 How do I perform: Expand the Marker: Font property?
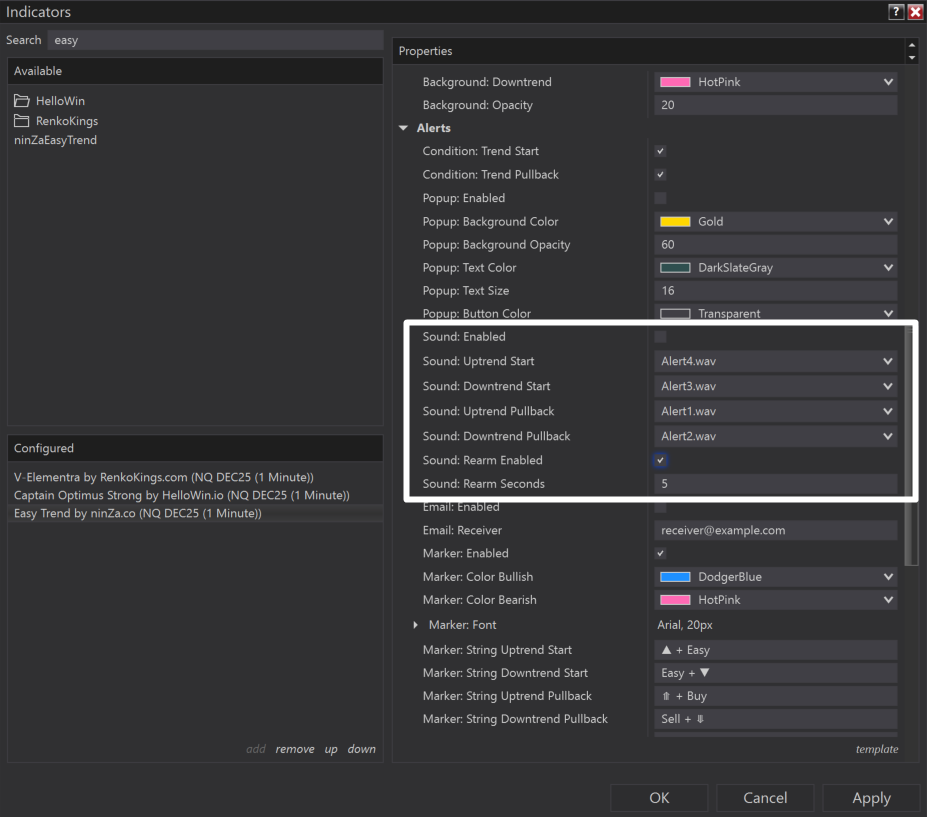coord(416,625)
